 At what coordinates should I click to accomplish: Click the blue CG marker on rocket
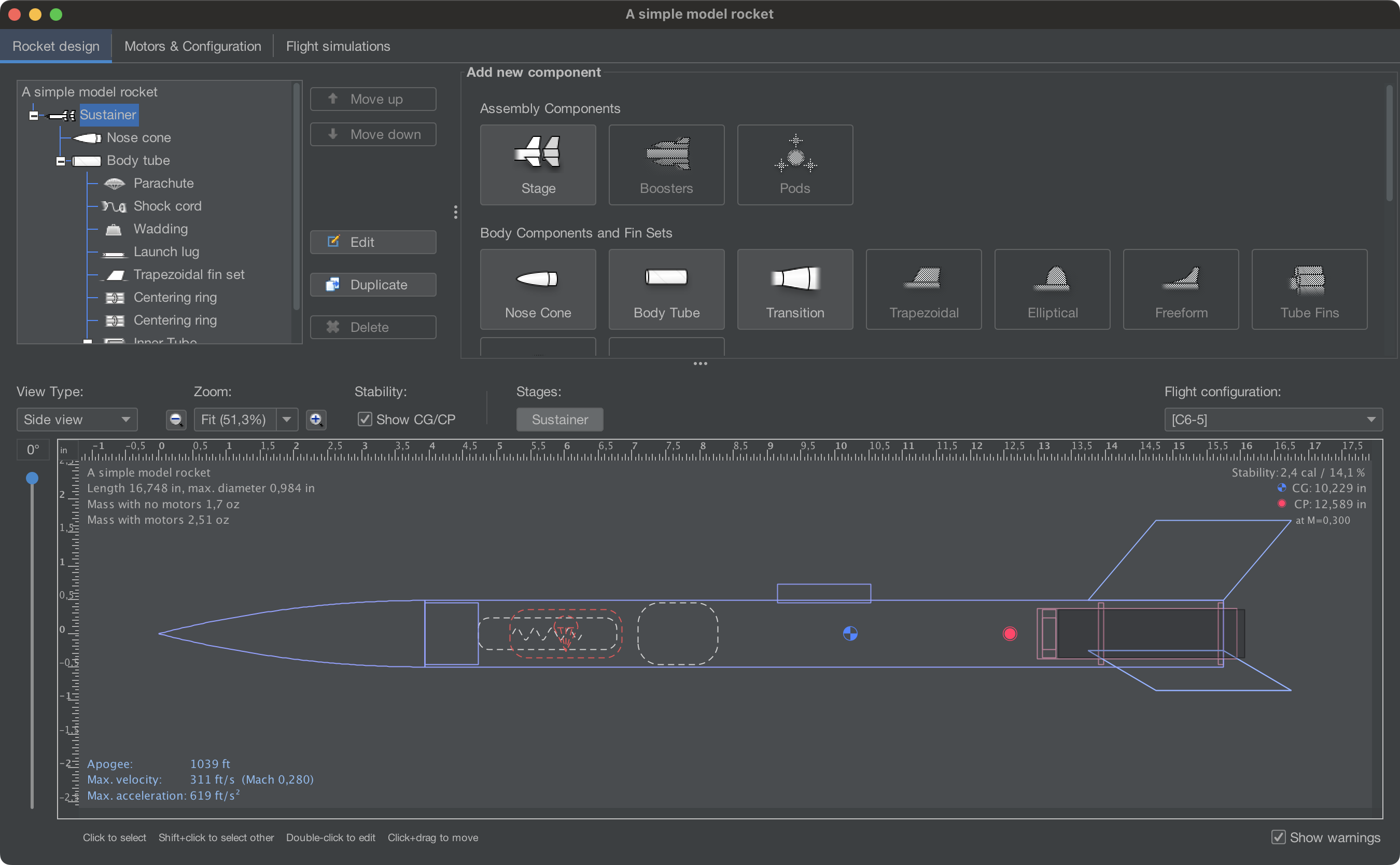point(850,633)
